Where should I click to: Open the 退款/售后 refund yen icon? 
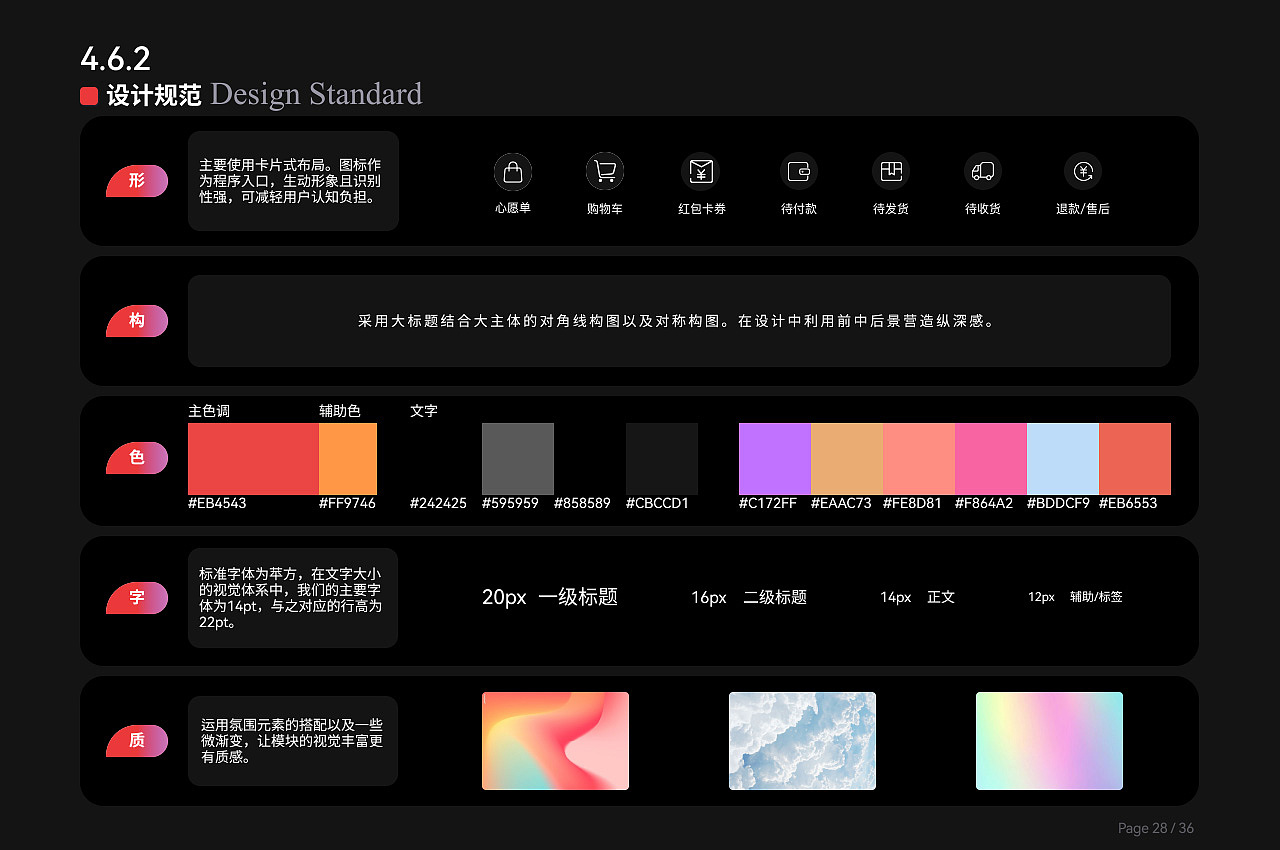tap(1083, 172)
